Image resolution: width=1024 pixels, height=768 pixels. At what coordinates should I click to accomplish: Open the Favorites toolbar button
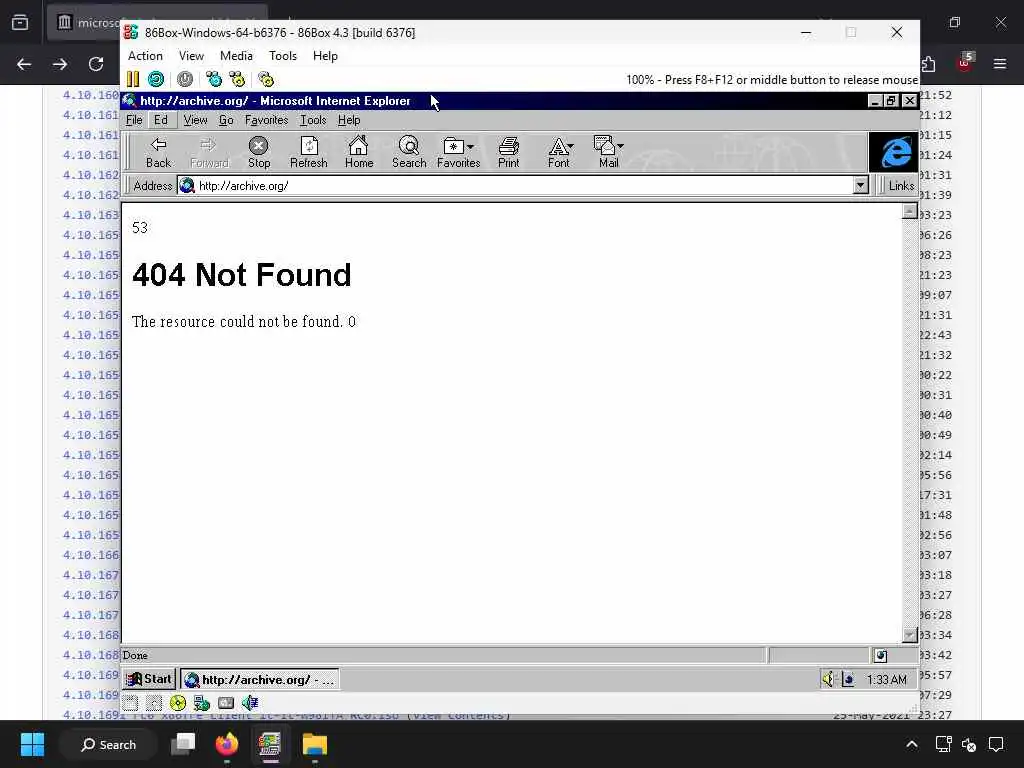(458, 152)
